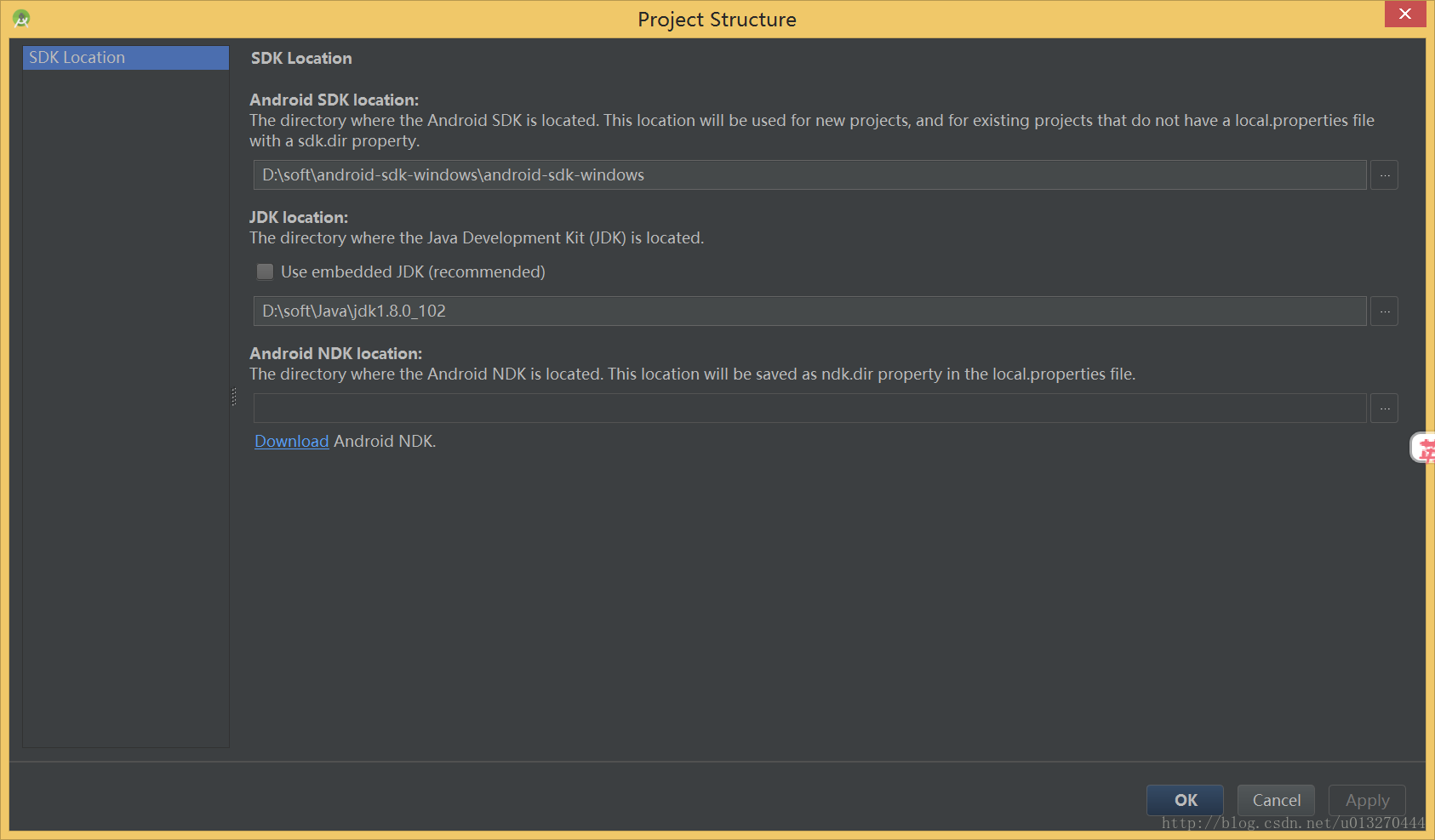This screenshot has height=840, width=1435.
Task: Click the Project Structure title bar text
Action: click(717, 19)
